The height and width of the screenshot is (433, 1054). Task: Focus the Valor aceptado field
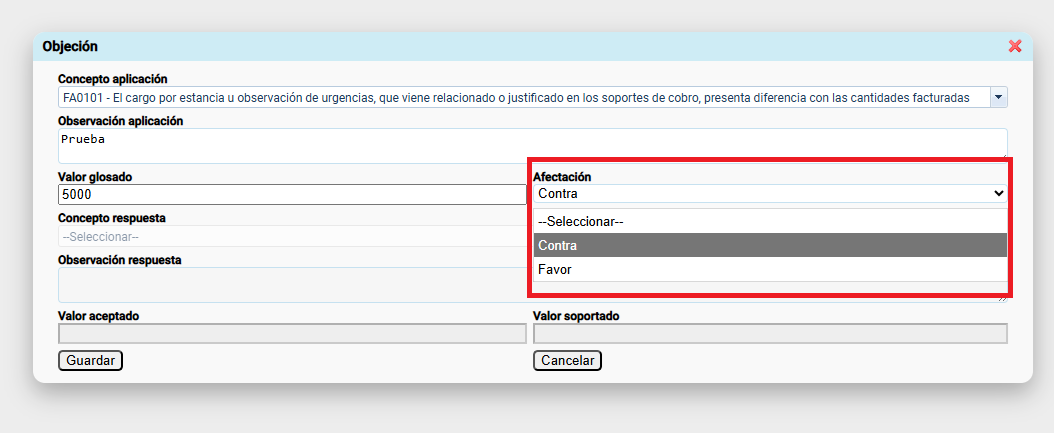click(x=292, y=334)
